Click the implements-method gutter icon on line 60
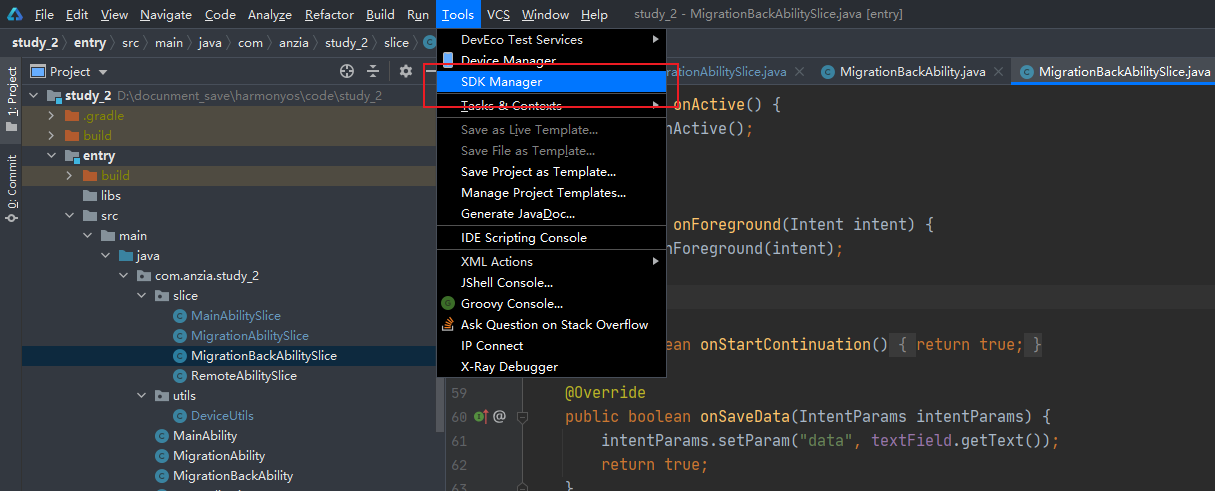This screenshot has width=1215, height=491. 481,416
